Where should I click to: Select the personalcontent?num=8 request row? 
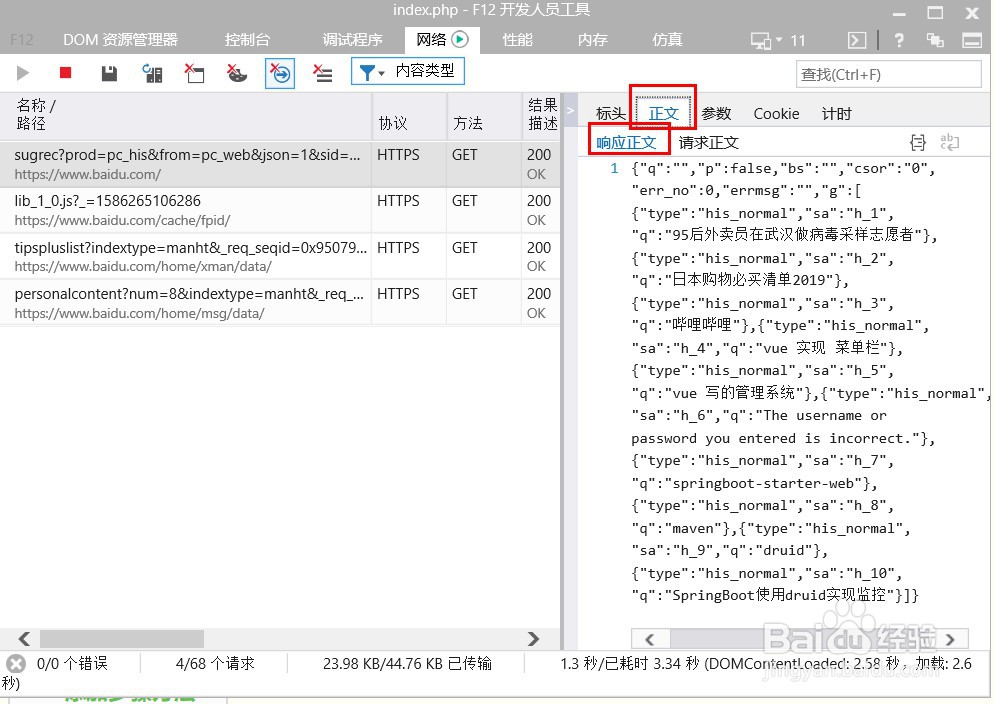280,303
